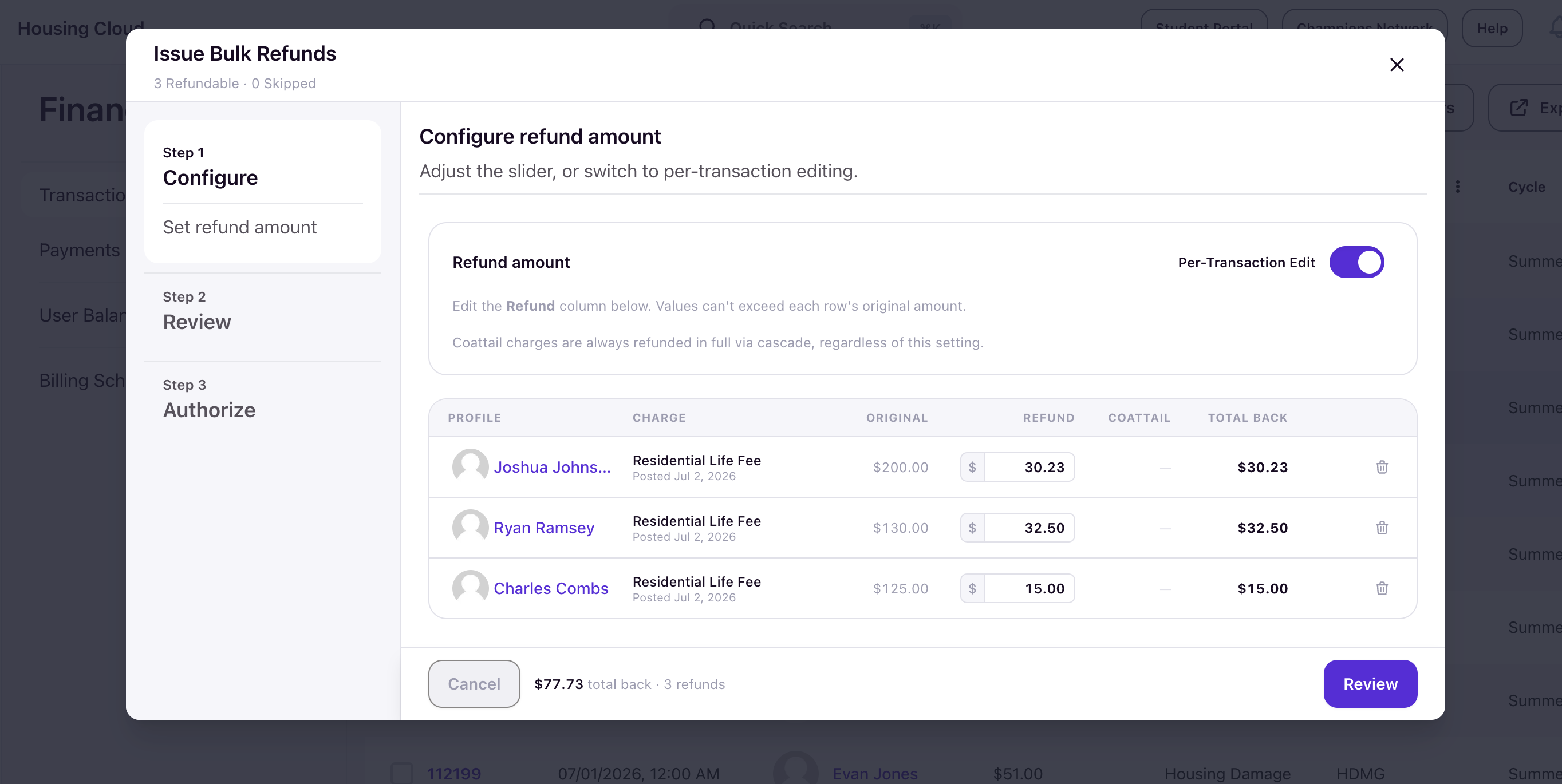Click Joshua Johns avatar icon
This screenshot has height=784, width=1562.
(x=470, y=467)
